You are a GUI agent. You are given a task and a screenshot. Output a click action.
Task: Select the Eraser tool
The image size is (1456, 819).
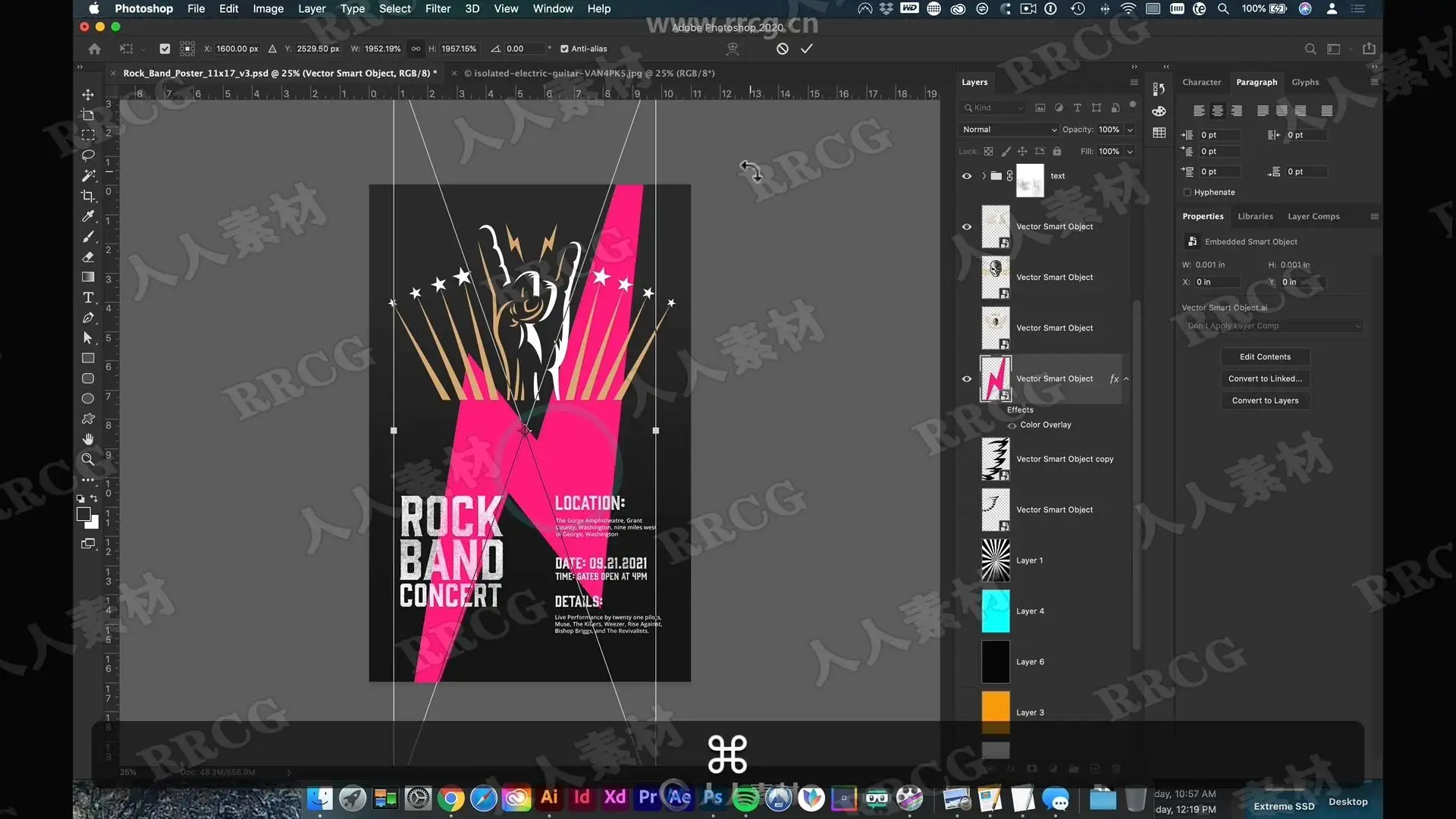point(88,256)
